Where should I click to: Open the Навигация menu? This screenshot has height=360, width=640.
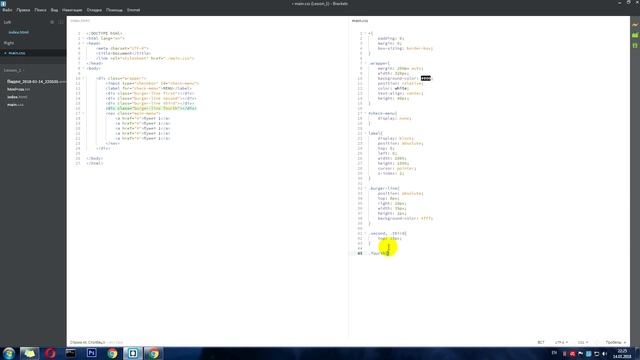[x=72, y=10]
